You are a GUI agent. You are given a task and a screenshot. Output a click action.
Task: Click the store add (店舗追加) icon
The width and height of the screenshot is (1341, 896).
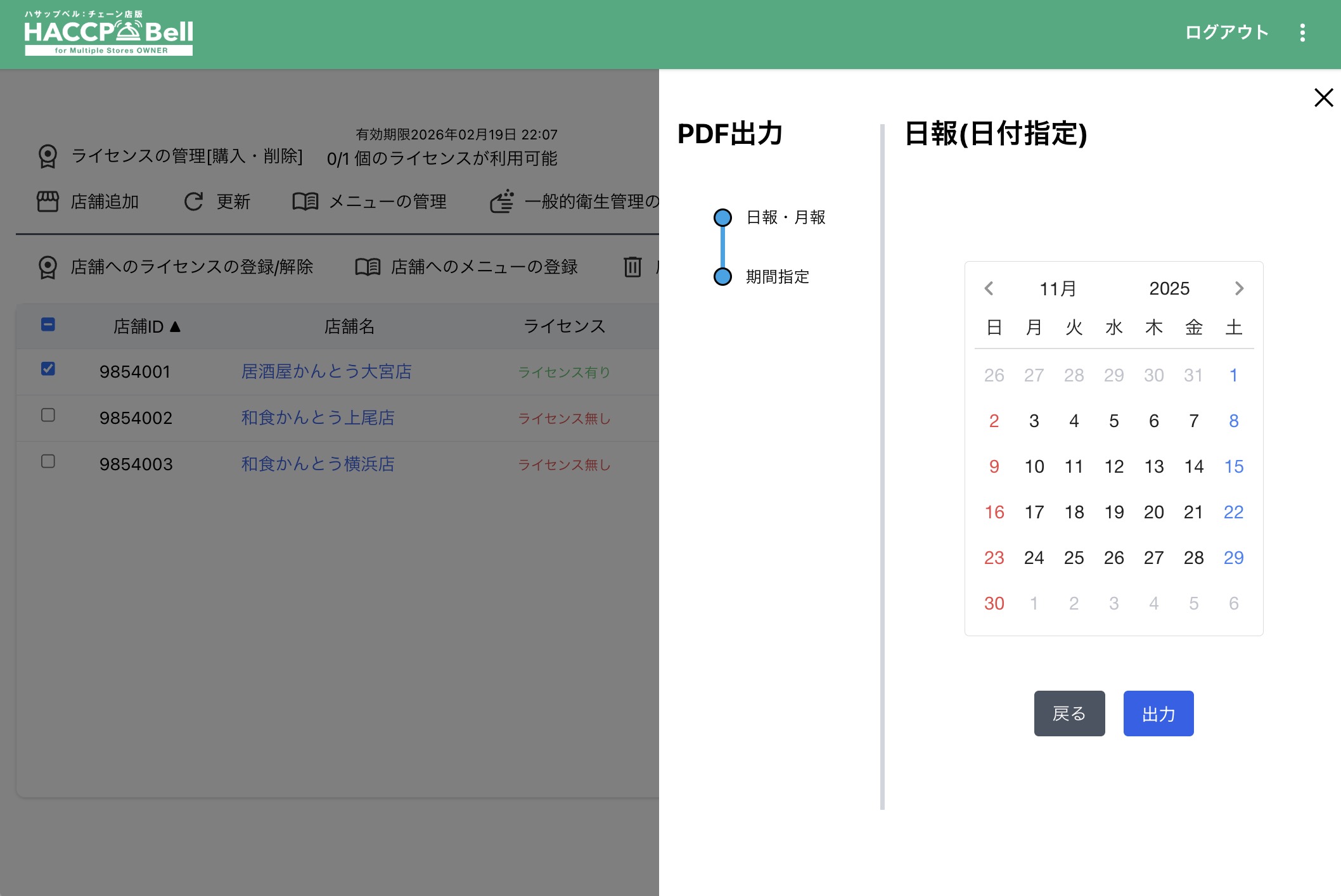click(x=48, y=202)
